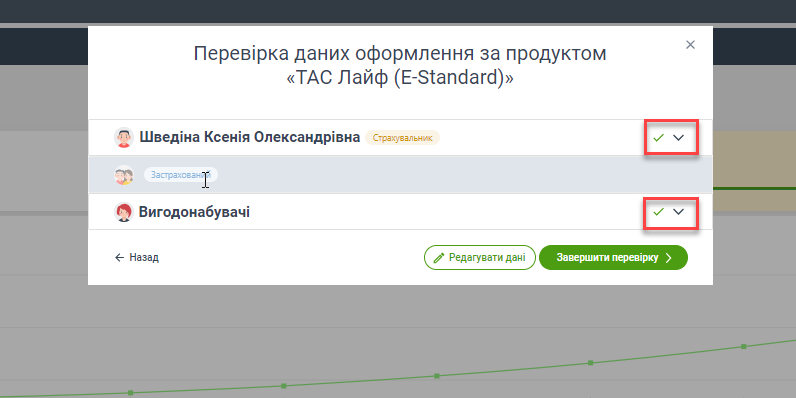The image size is (796, 398).
Task: Click the avatar icon of Шведіна Ксенія Олександрівна
Action: coord(124,138)
